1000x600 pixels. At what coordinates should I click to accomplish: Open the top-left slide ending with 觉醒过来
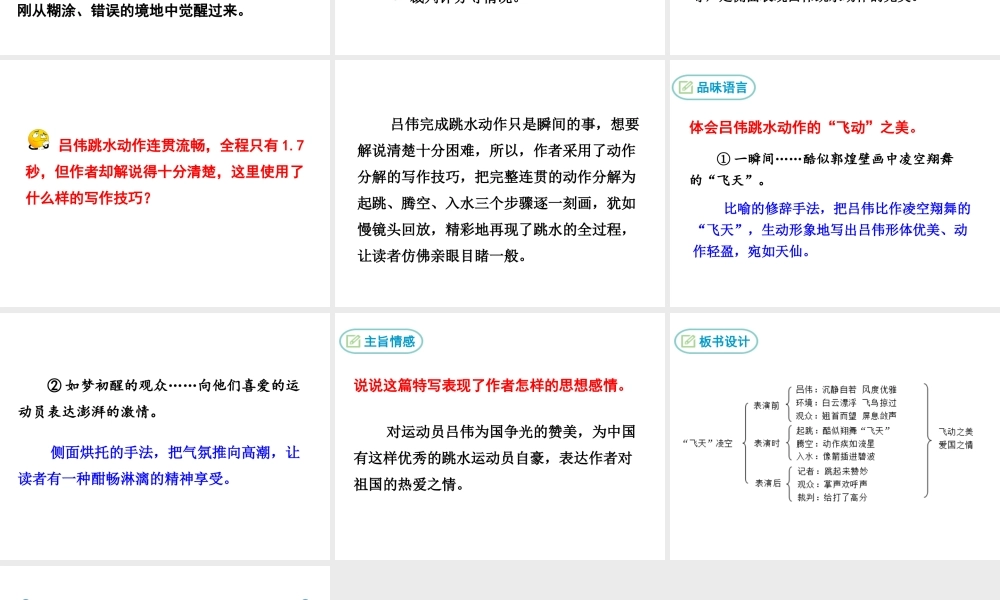165,27
